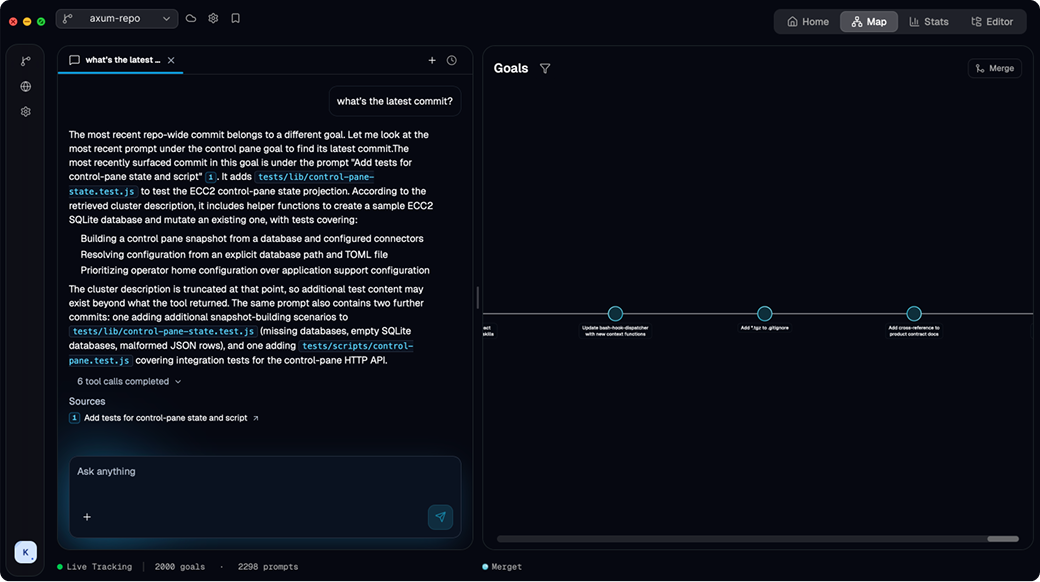Click the second tests/lib/control-pane-state.test.js code link
Screen dimensions: 1040x582
(163, 331)
